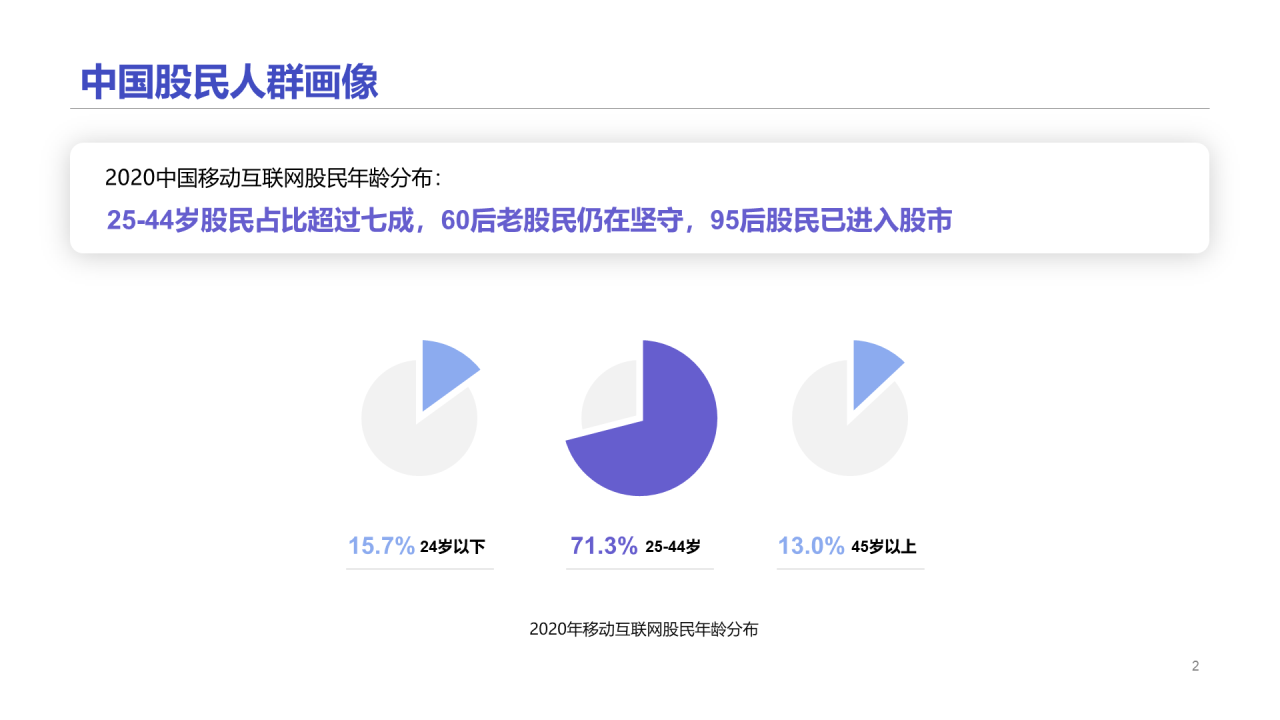1280x720 pixels.
Task: Click the underline beneath the 13.0% label
Action: click(850, 569)
